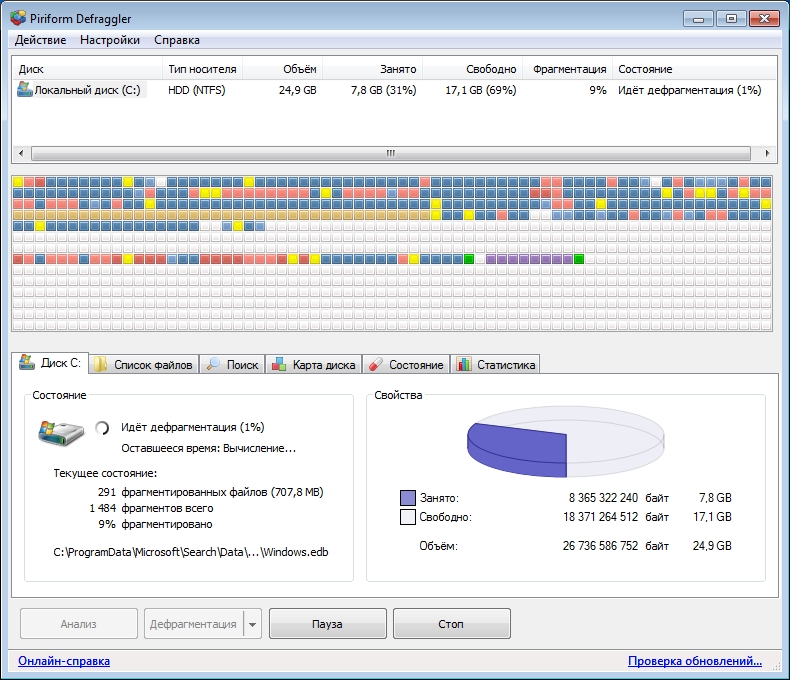Image resolution: width=790 pixels, height=680 pixels.
Task: Click the Defraggler app icon in title bar
Action: (17, 17)
